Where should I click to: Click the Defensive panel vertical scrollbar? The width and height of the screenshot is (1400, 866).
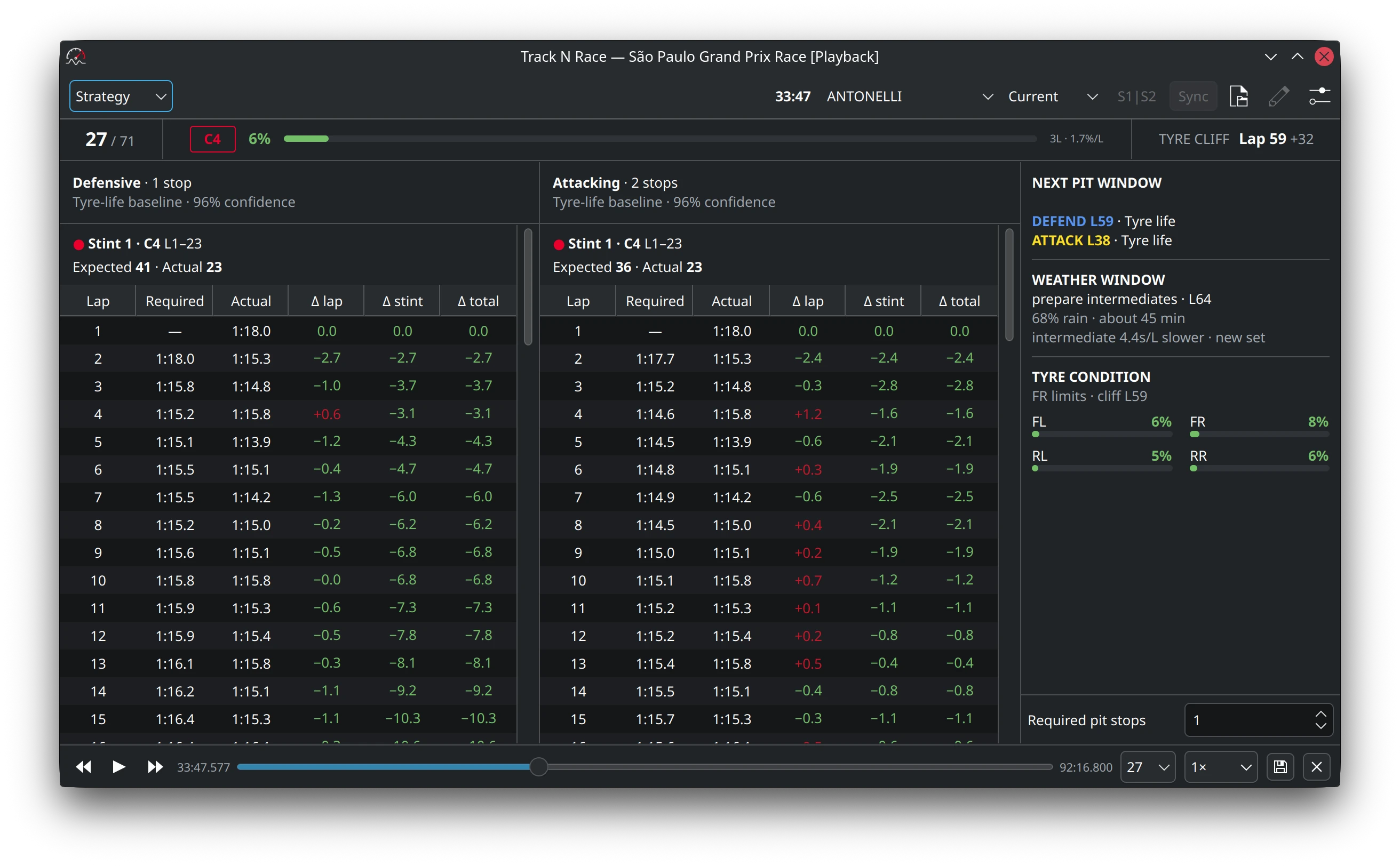pyautogui.click(x=528, y=287)
